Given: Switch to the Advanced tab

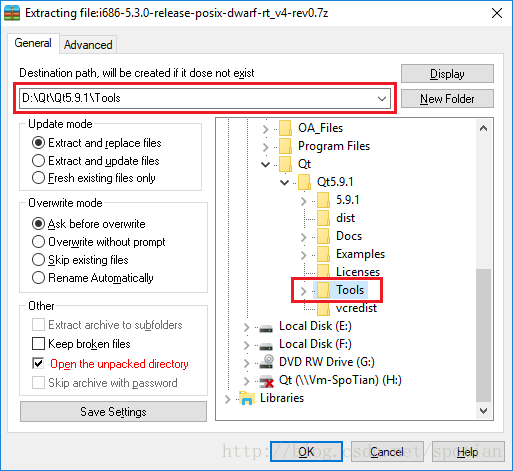Looking at the screenshot, I should (88, 45).
